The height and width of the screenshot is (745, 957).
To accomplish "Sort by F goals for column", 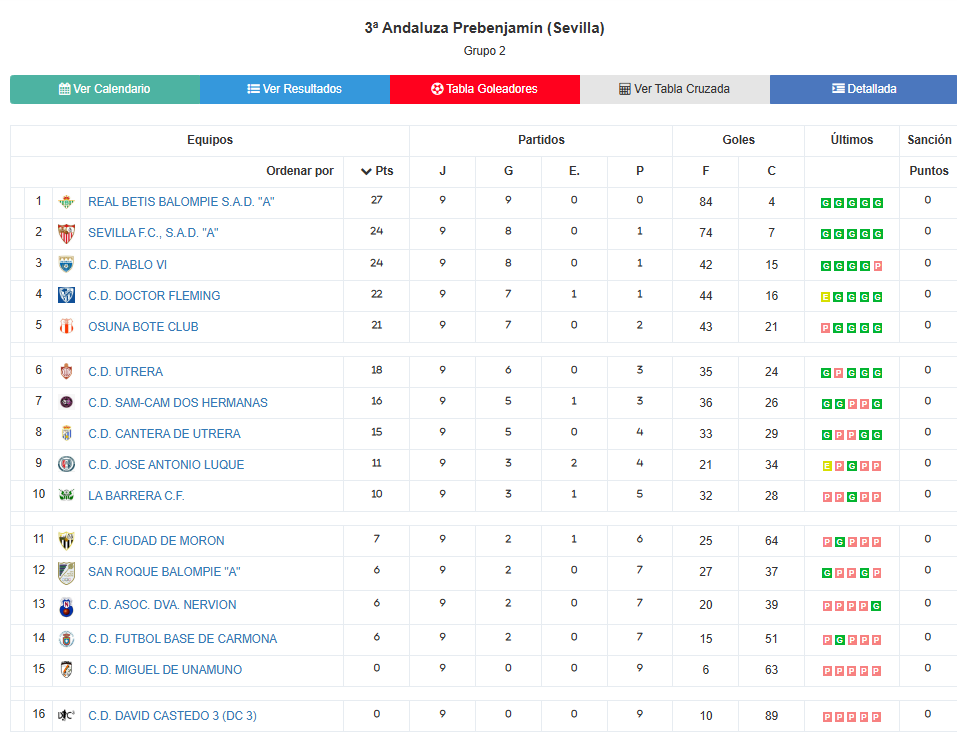I will pyautogui.click(x=706, y=171).
